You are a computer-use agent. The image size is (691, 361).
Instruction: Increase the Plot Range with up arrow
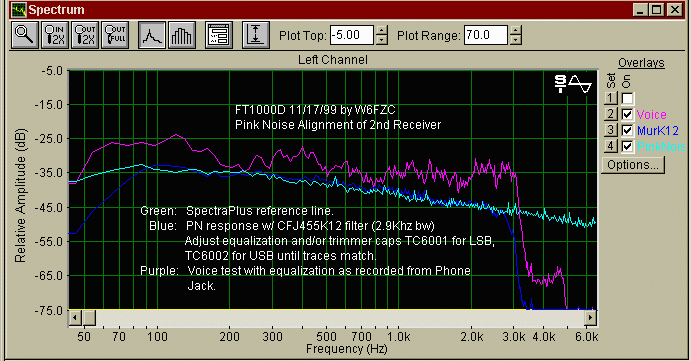[516, 30]
